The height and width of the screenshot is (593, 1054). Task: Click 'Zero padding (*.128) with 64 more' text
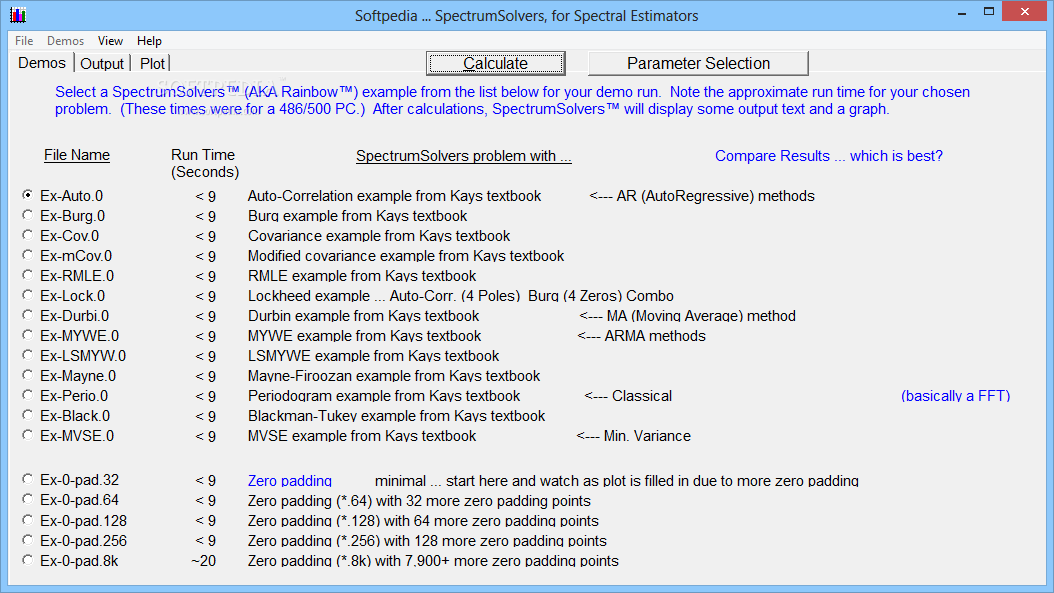(x=423, y=521)
